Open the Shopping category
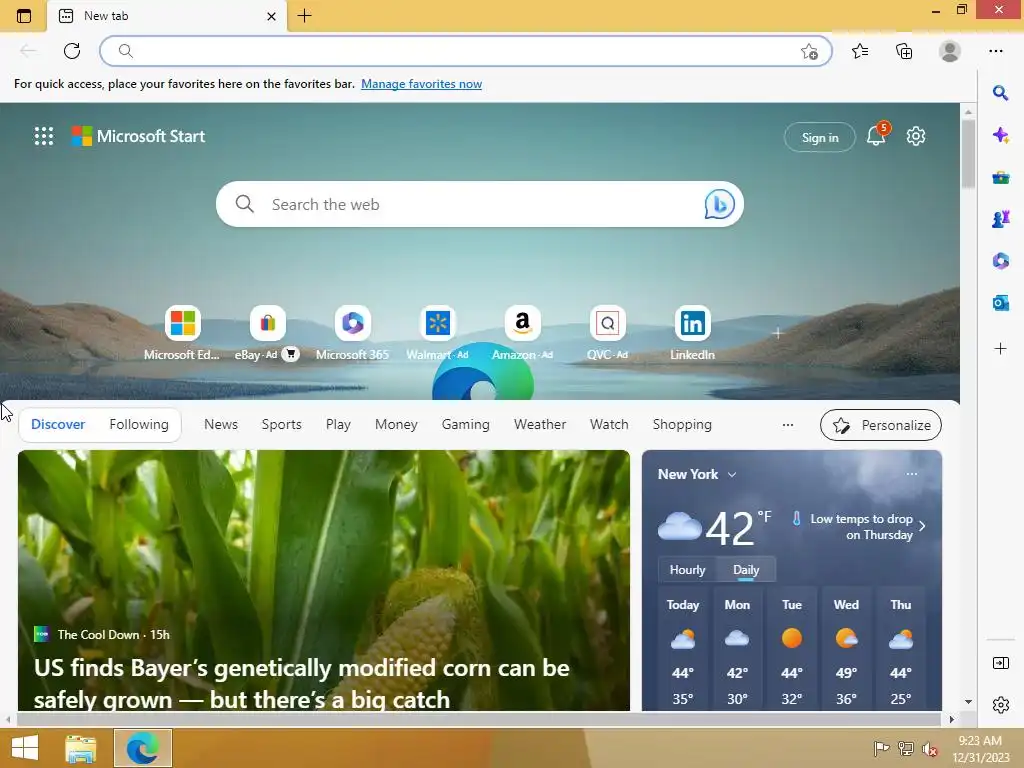Image resolution: width=1024 pixels, height=768 pixels. point(682,424)
